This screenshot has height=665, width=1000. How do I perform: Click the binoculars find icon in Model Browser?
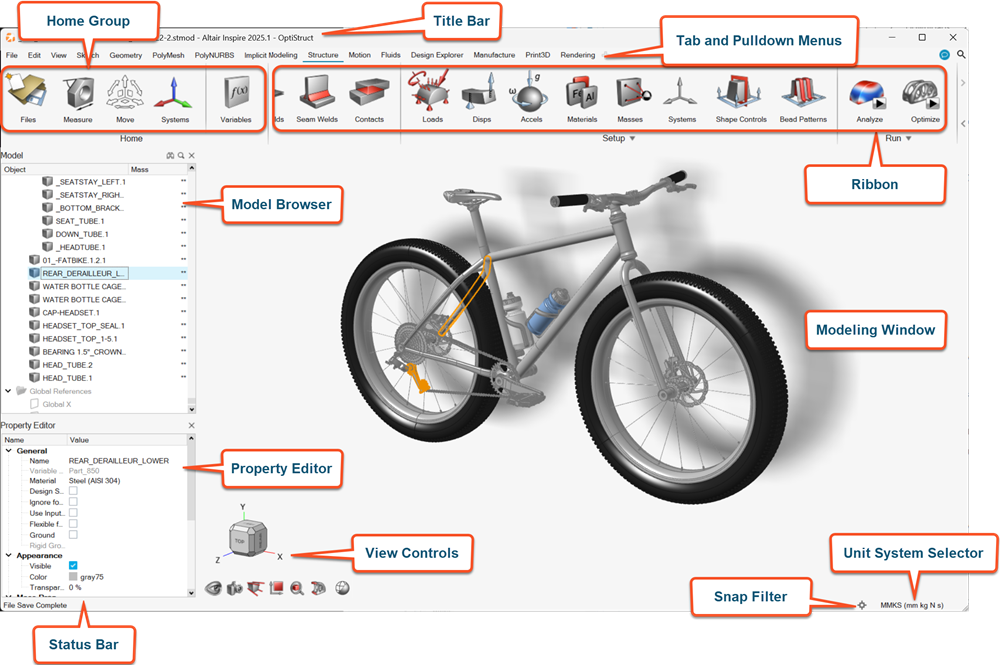pyautogui.click(x=170, y=156)
